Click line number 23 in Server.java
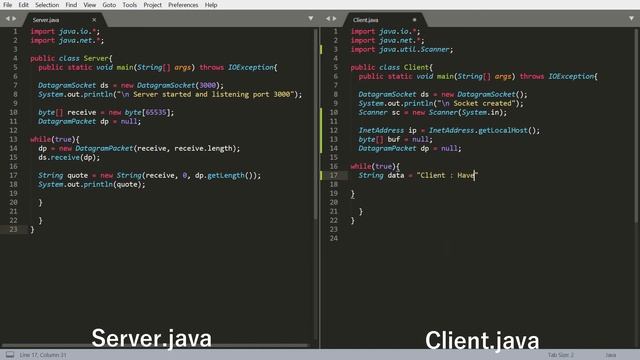This screenshot has height=360, width=640. click(13, 229)
